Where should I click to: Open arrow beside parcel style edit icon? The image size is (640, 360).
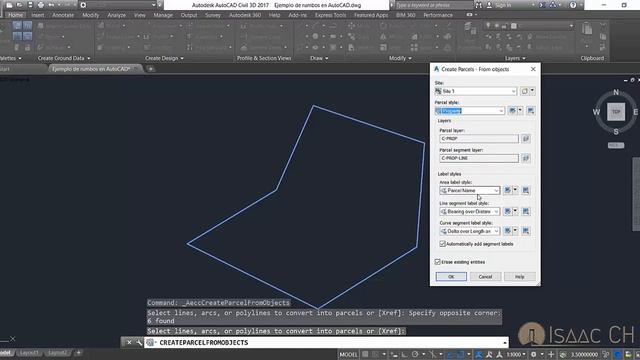tap(520, 111)
